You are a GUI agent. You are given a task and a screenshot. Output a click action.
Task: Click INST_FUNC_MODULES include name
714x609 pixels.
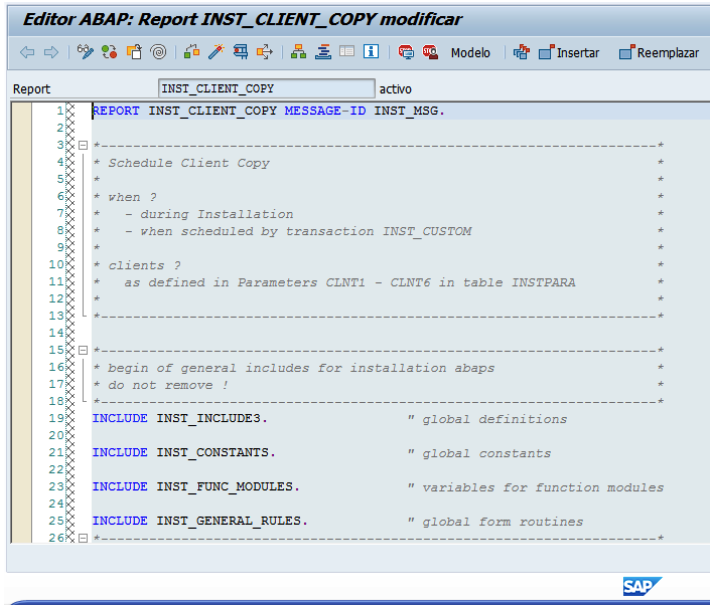click(x=224, y=486)
